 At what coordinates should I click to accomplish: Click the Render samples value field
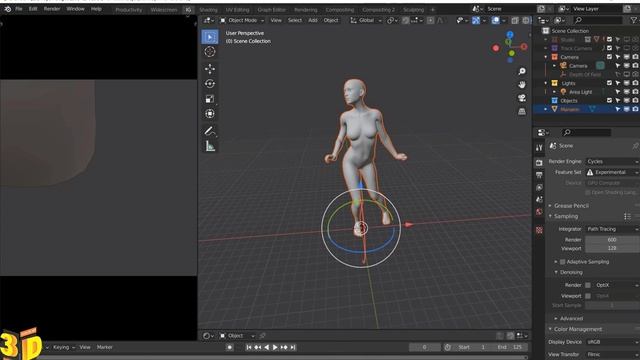[612, 240]
